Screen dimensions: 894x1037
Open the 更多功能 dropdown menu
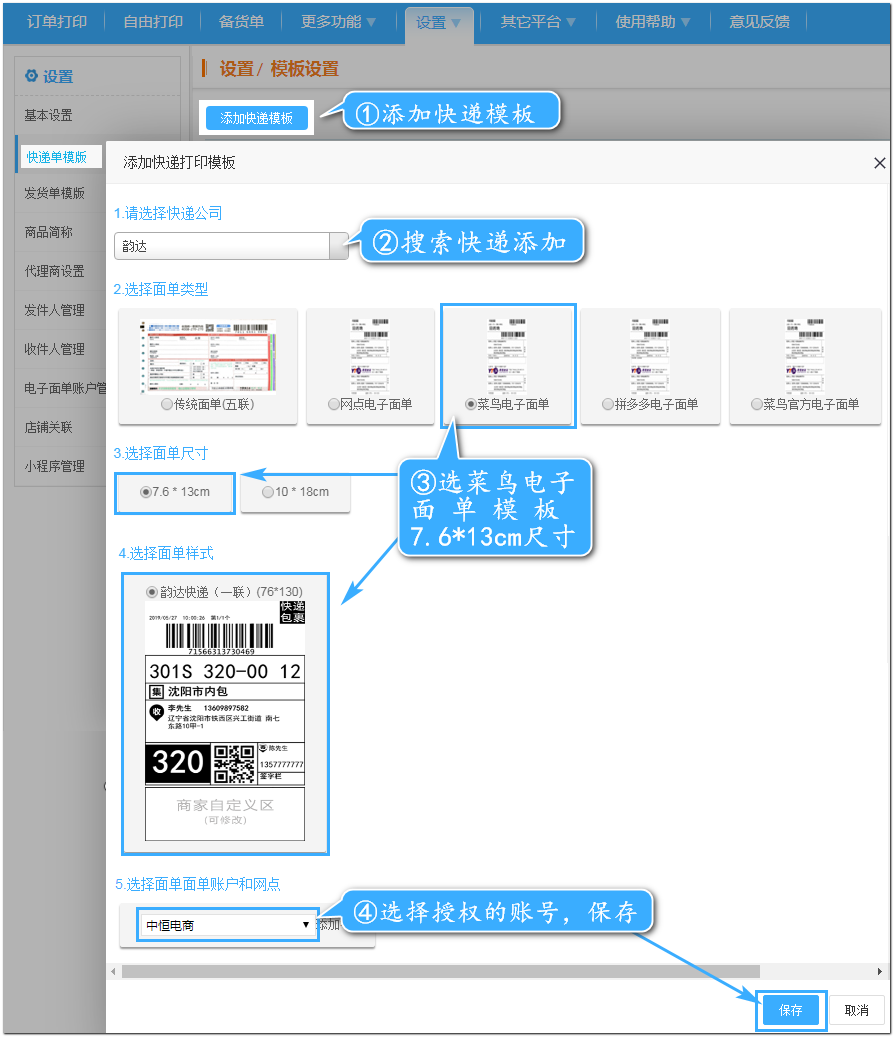(339, 22)
